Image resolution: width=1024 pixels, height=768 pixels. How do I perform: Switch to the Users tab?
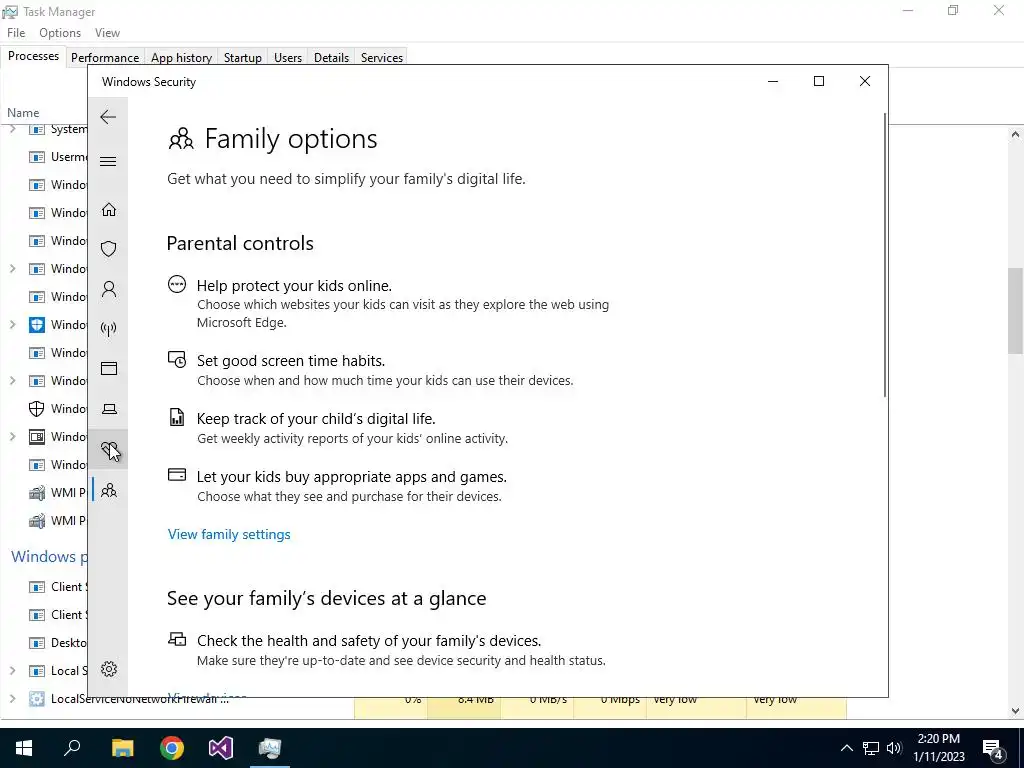[287, 57]
